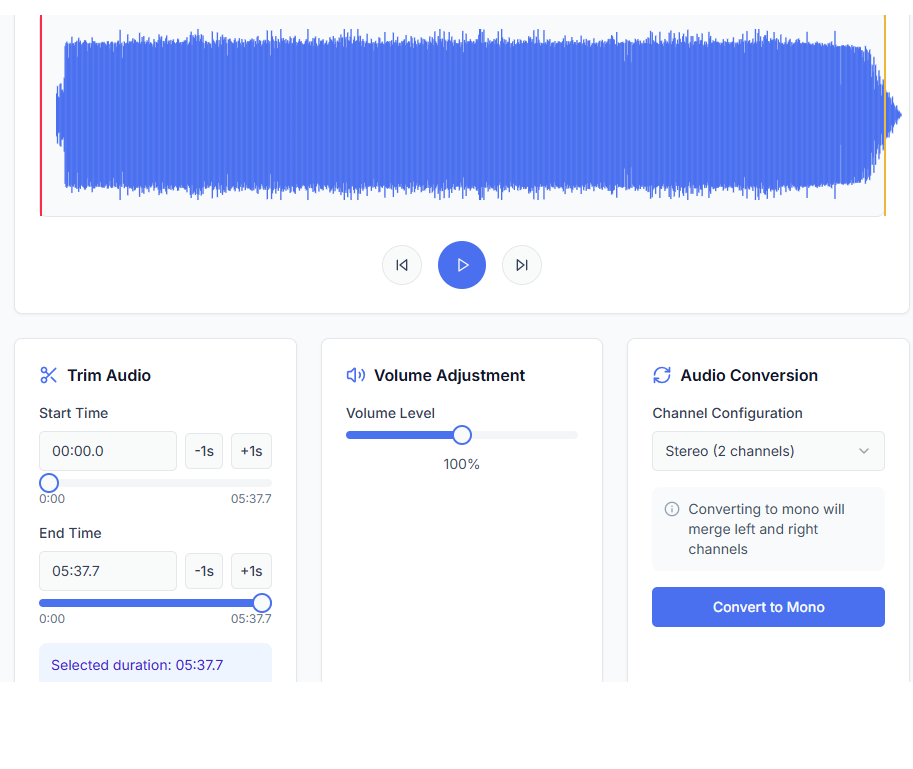
Task: Click the Start Time input field
Action: pos(108,451)
